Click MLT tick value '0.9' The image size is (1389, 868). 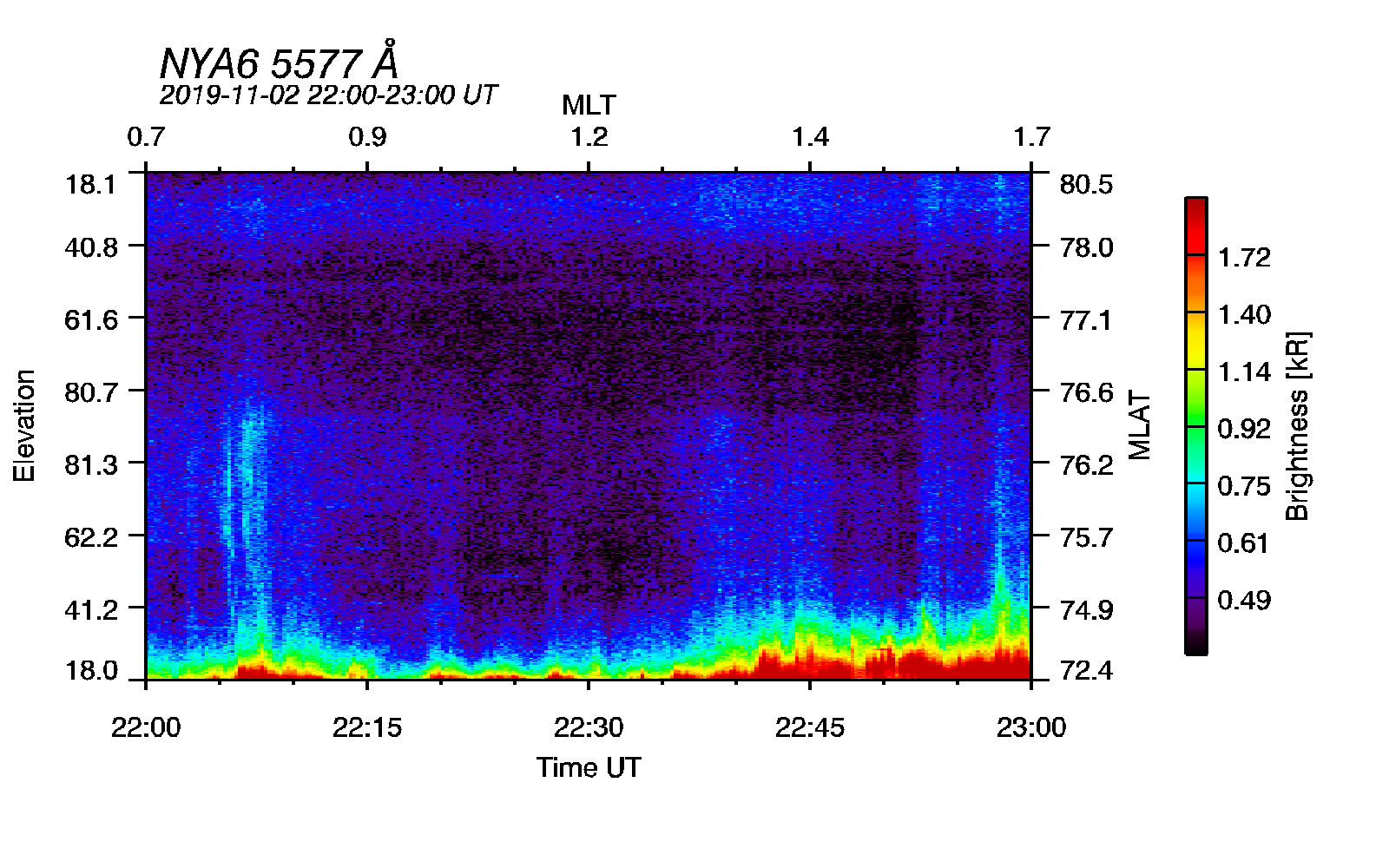click(367, 137)
